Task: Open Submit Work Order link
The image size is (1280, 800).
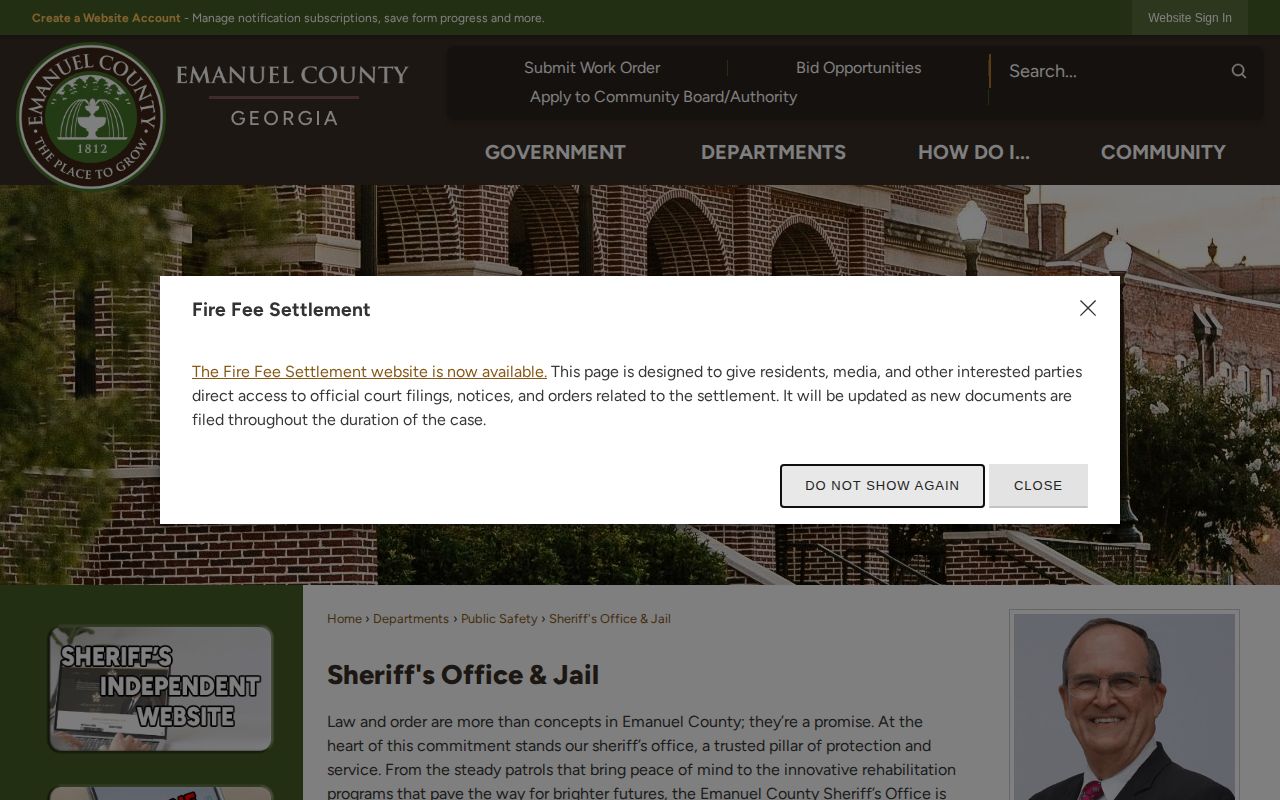Action: (592, 68)
